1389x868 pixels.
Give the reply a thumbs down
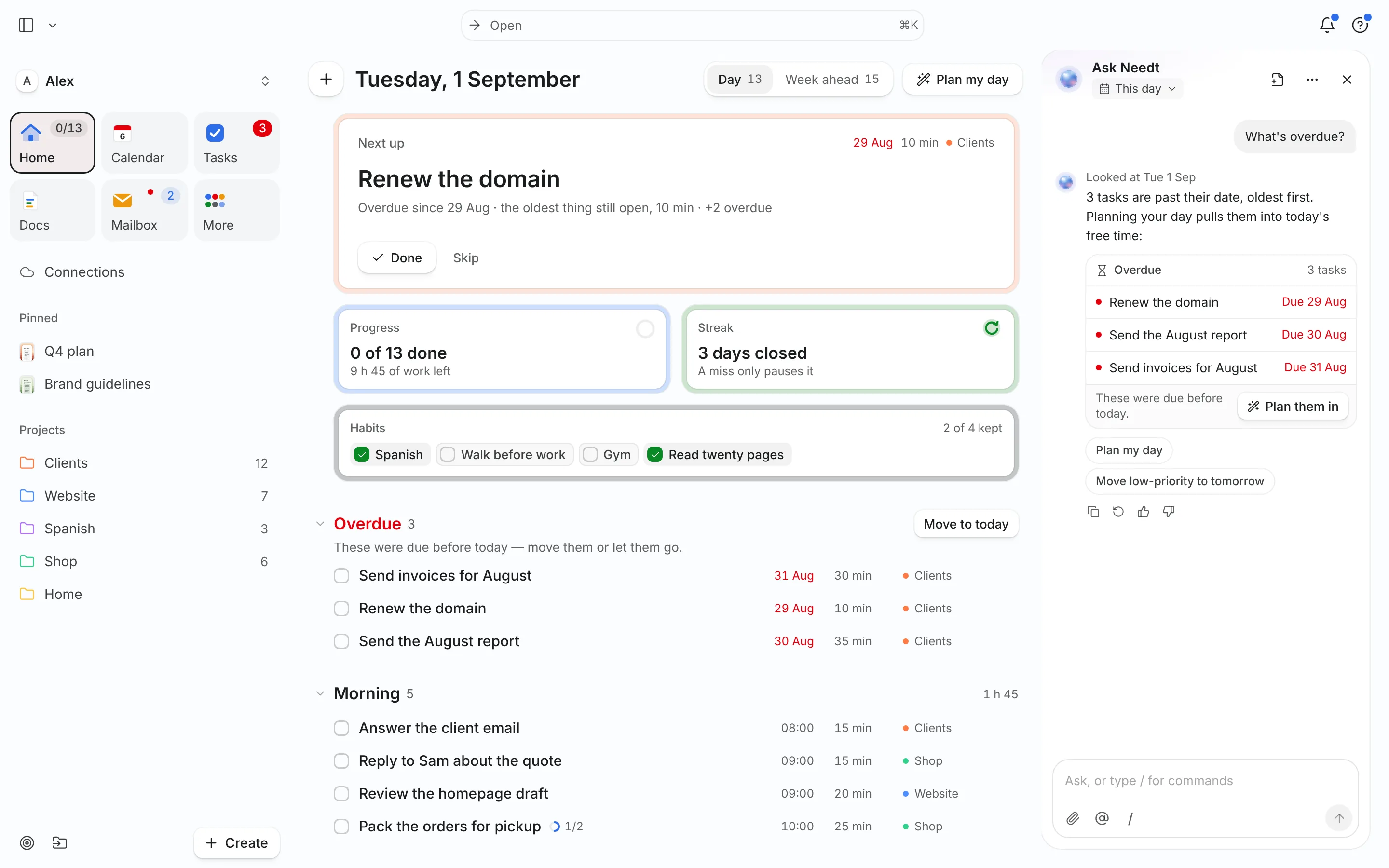click(1169, 512)
